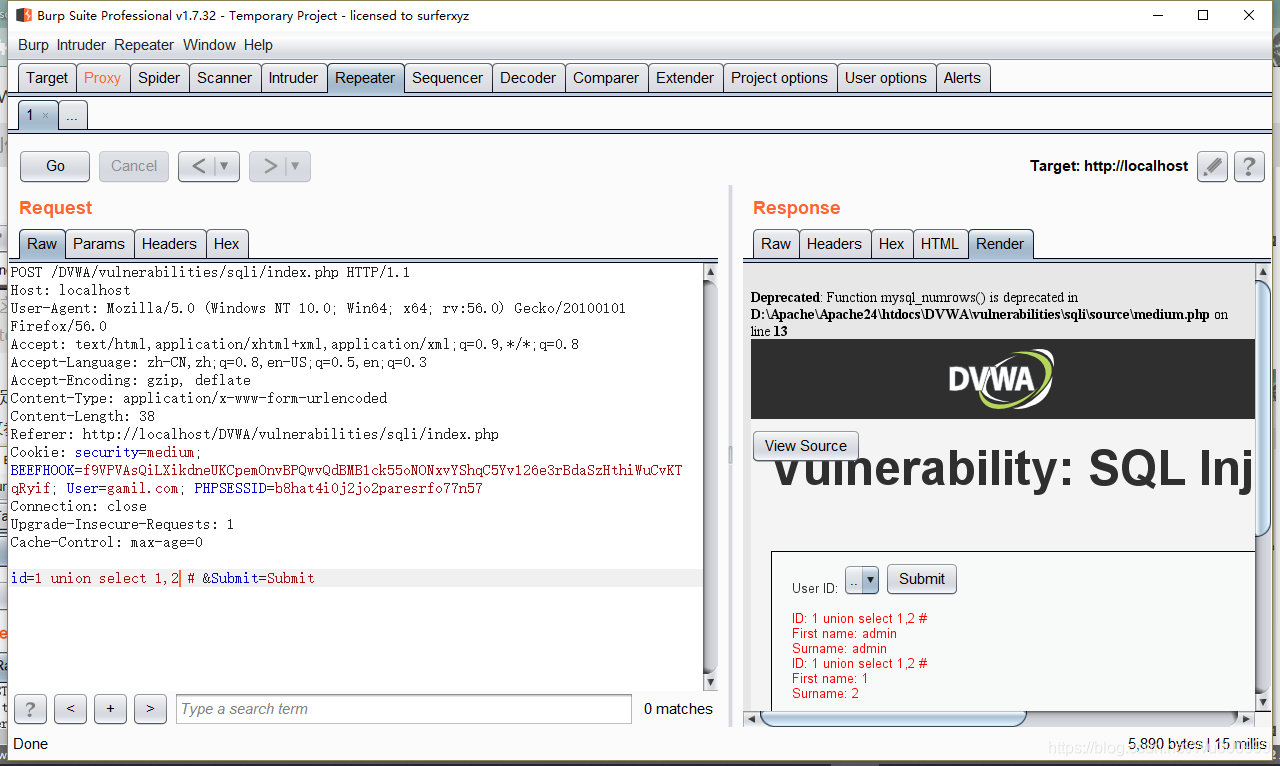The width and height of the screenshot is (1280, 766).
Task: Open the Repeater menu
Action: (144, 45)
